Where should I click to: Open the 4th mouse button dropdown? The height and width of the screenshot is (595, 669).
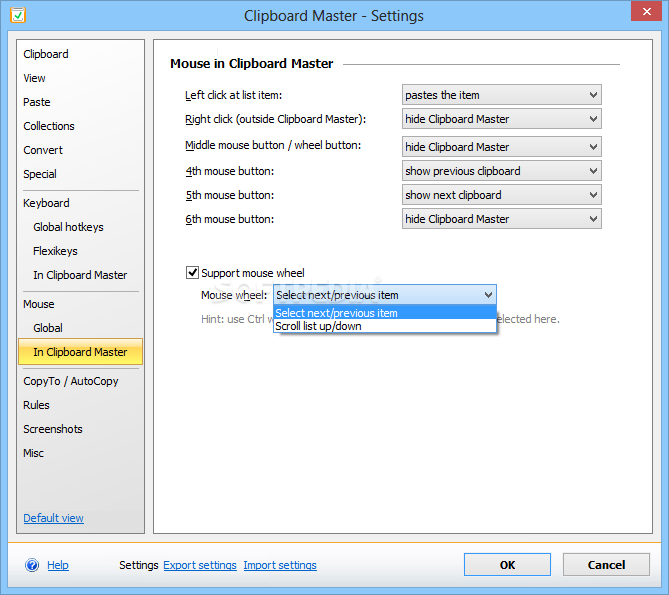[502, 171]
